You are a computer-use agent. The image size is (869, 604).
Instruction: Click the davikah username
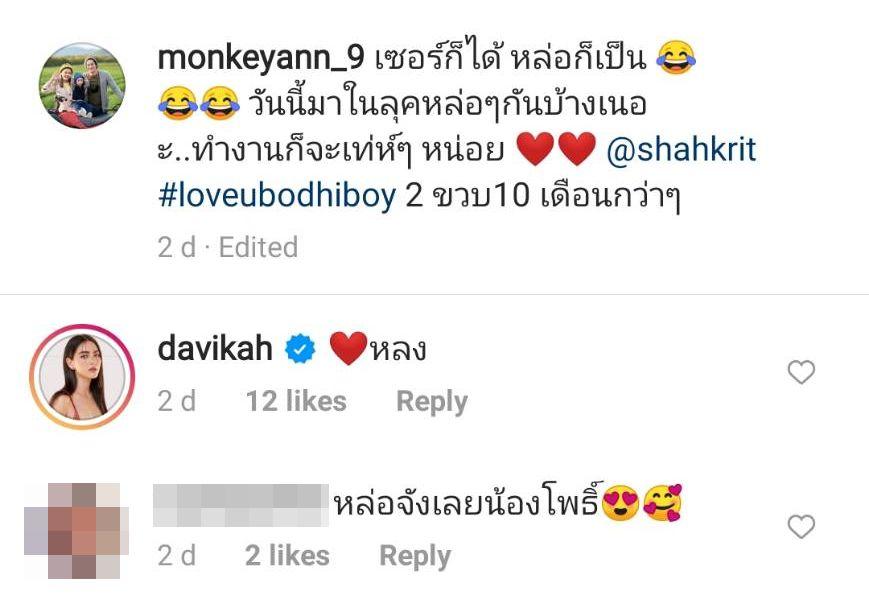click(215, 350)
